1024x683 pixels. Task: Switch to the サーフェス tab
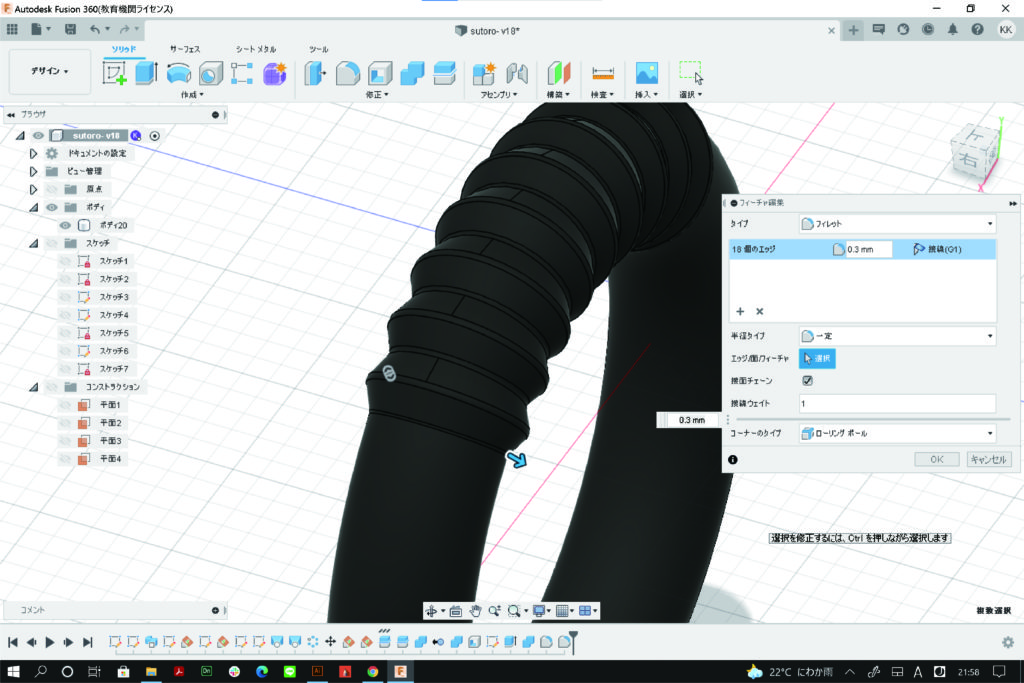[183, 49]
